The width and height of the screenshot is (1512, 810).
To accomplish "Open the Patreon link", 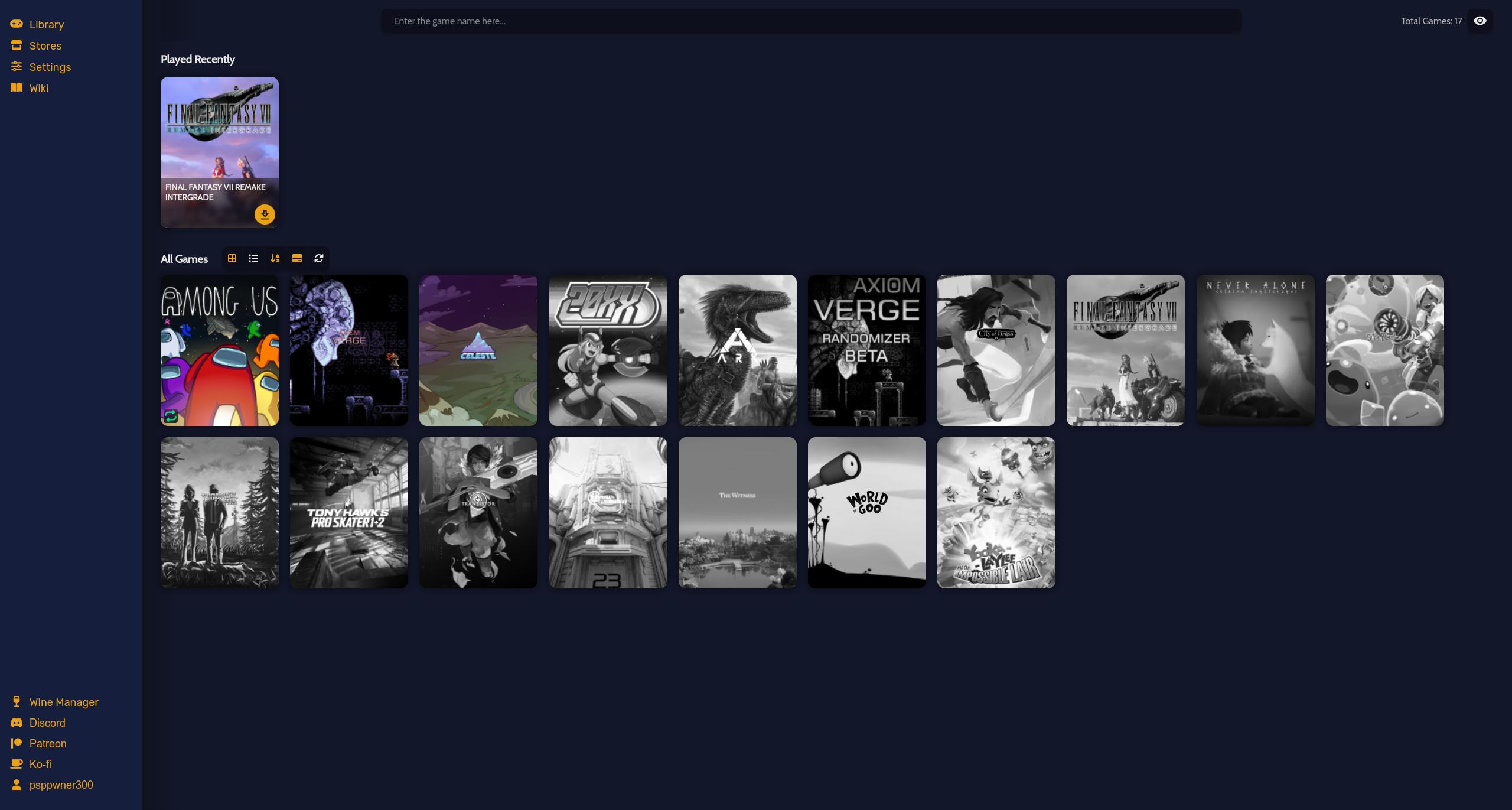I will pos(38,743).
